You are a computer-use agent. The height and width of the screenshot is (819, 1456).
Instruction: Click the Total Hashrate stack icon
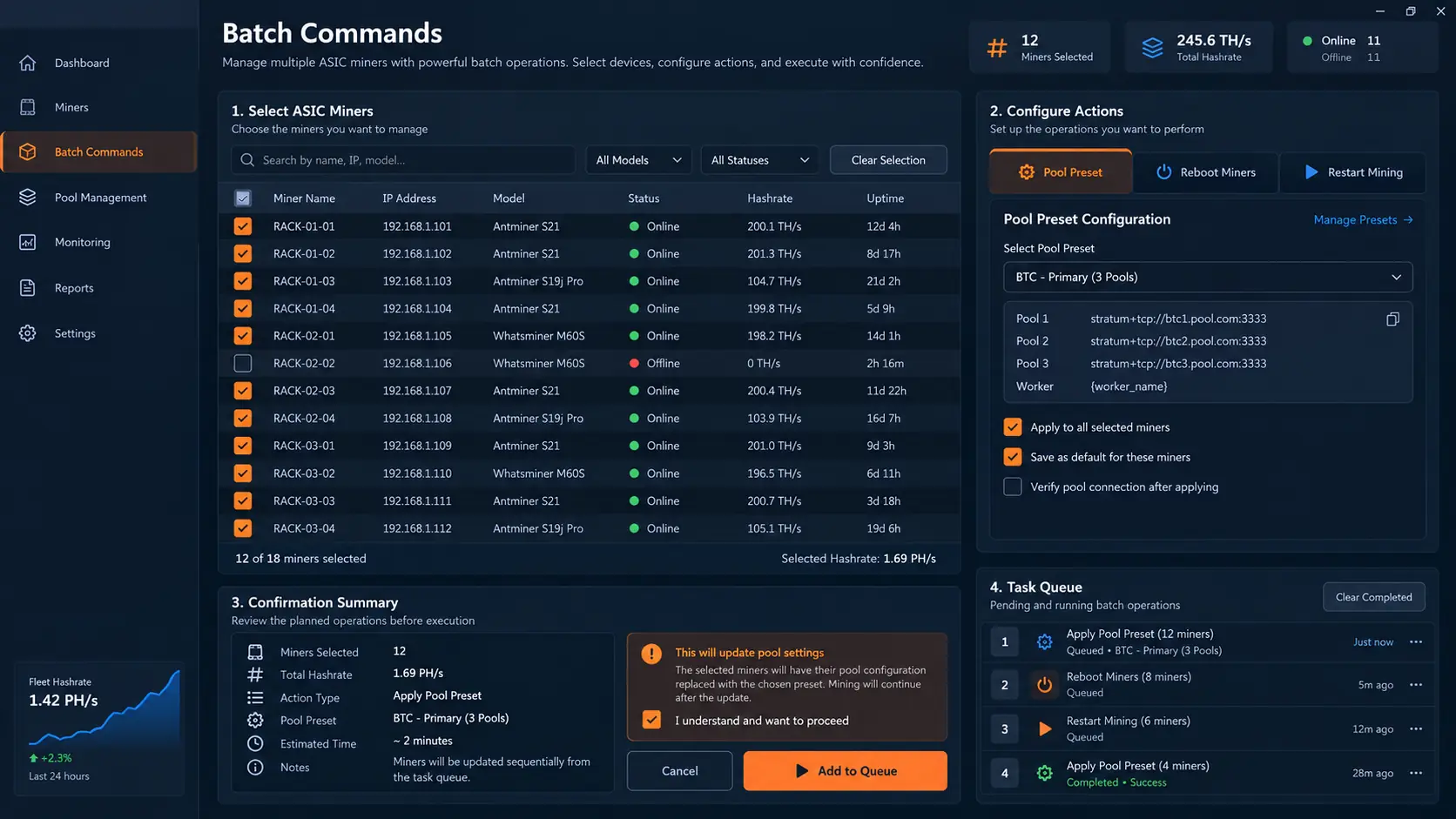tap(1152, 48)
